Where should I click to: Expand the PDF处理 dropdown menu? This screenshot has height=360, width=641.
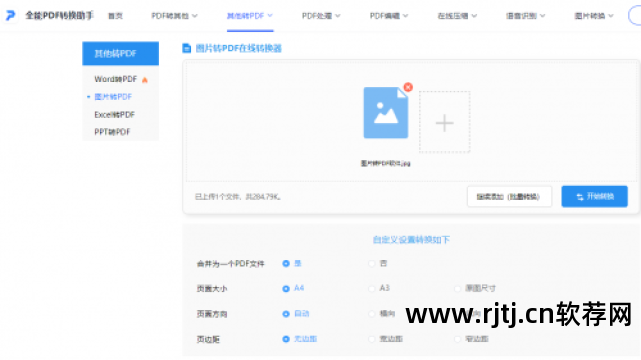(x=321, y=16)
